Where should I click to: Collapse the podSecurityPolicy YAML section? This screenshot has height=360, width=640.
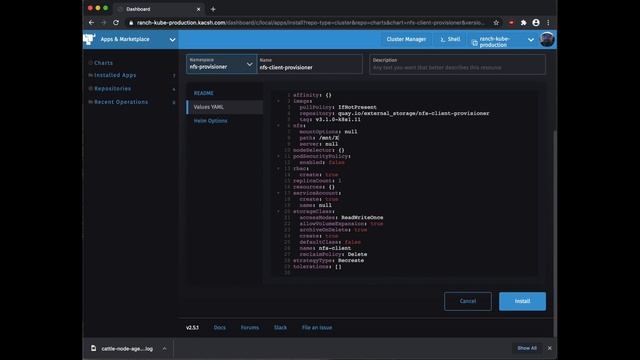pos(279,156)
